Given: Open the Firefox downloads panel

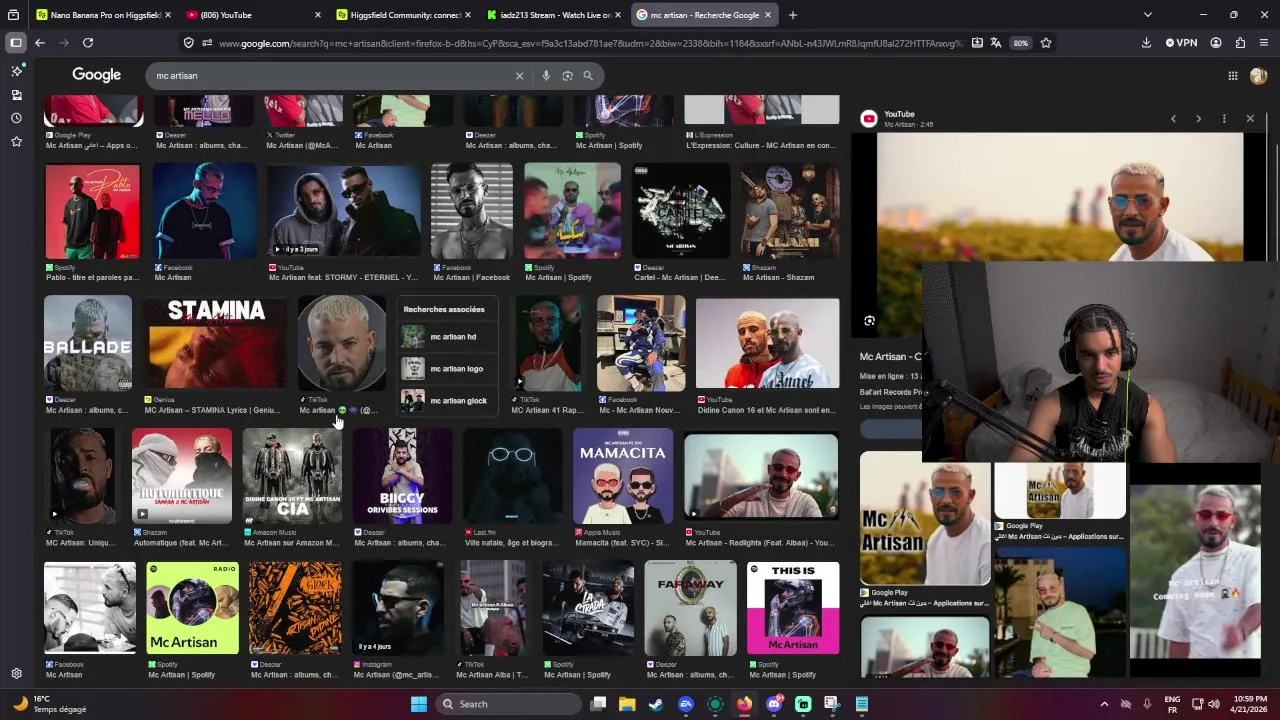Looking at the screenshot, I should pos(1146,43).
